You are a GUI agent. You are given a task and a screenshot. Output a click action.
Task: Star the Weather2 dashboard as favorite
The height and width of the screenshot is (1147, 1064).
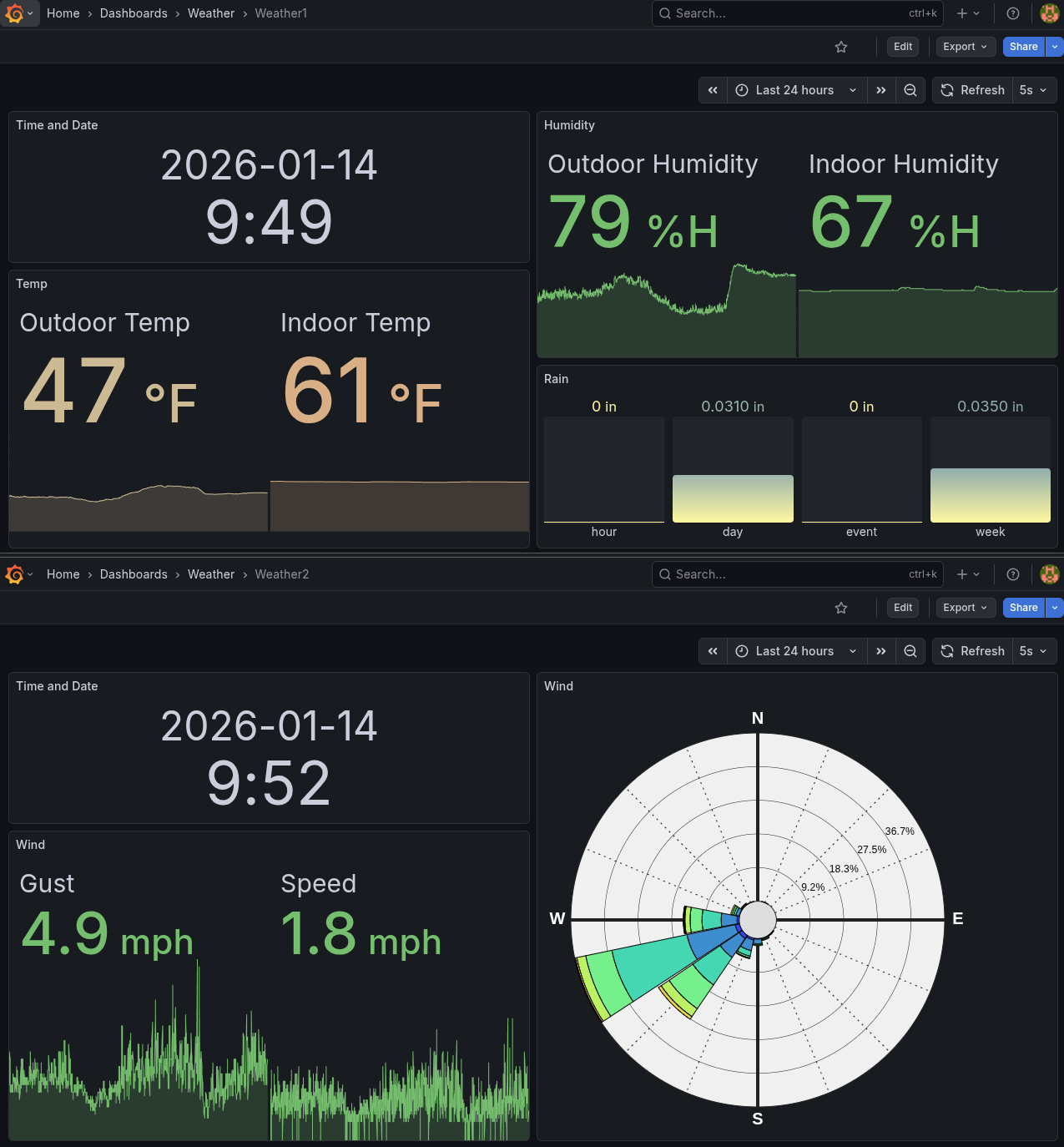tap(841, 608)
